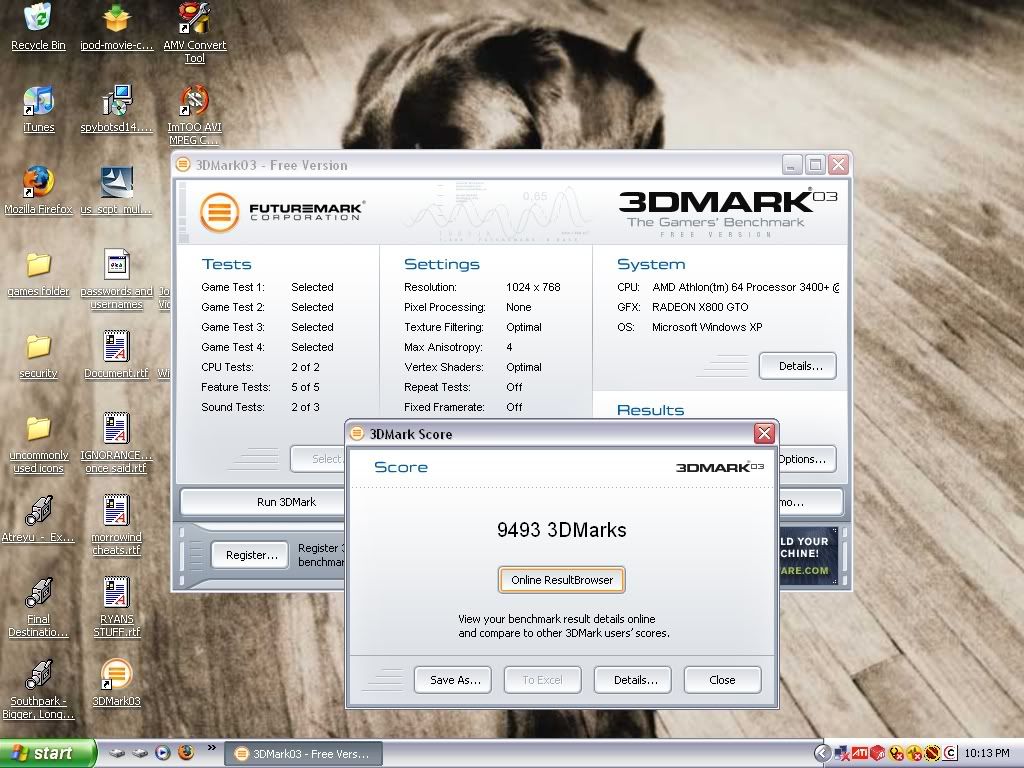The width and height of the screenshot is (1024, 768).
Task: Open passwords and usernames text file
Action: [x=116, y=266]
